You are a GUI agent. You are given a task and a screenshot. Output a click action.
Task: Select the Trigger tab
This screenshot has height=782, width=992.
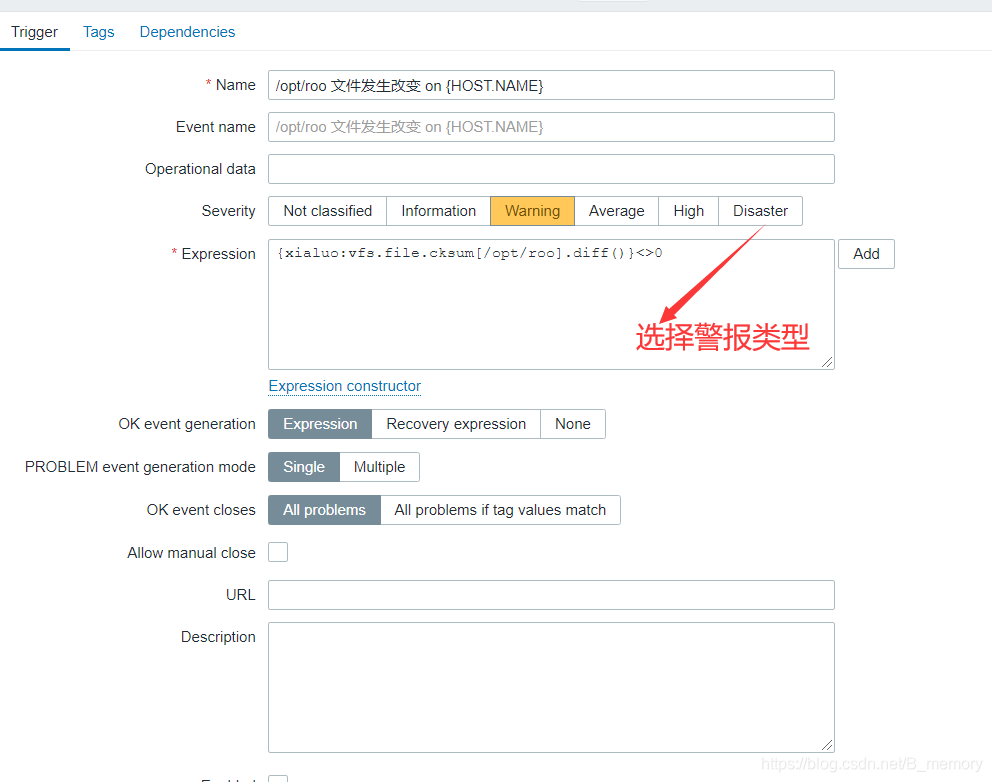point(35,32)
